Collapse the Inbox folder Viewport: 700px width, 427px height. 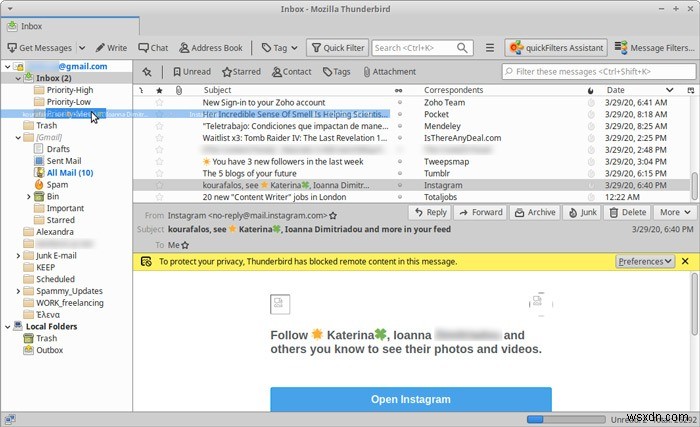coord(18,78)
